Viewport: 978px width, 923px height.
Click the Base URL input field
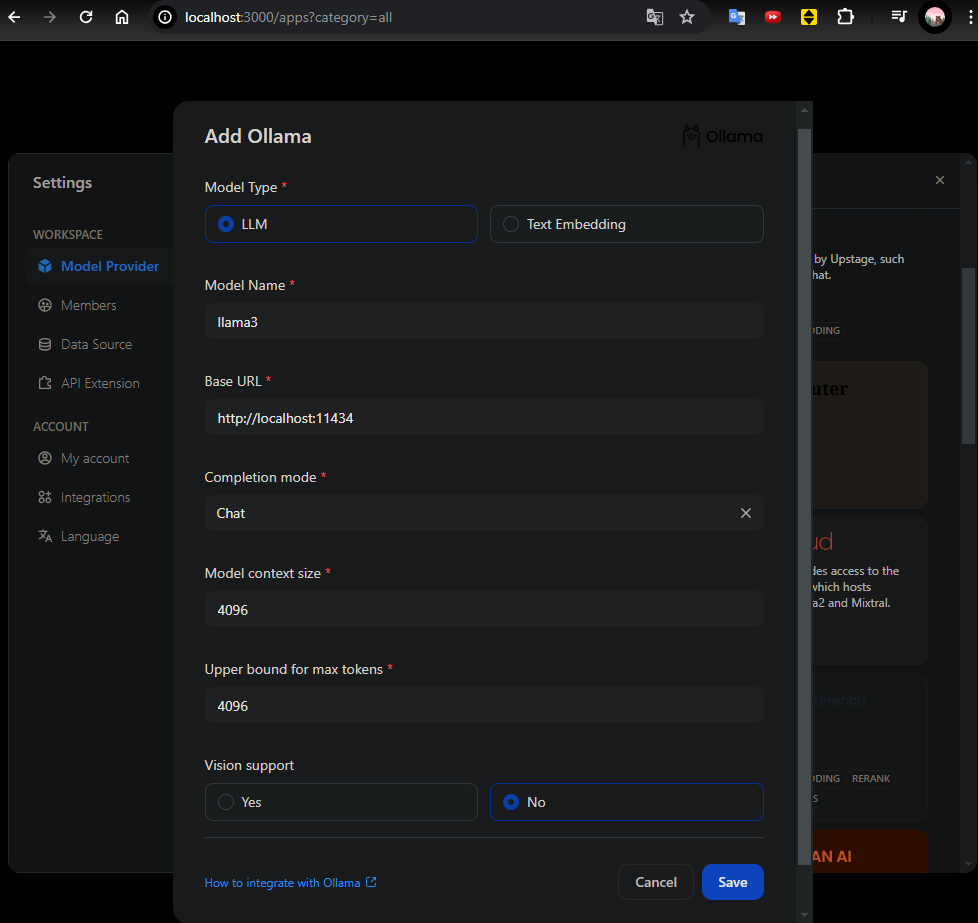tap(484, 418)
